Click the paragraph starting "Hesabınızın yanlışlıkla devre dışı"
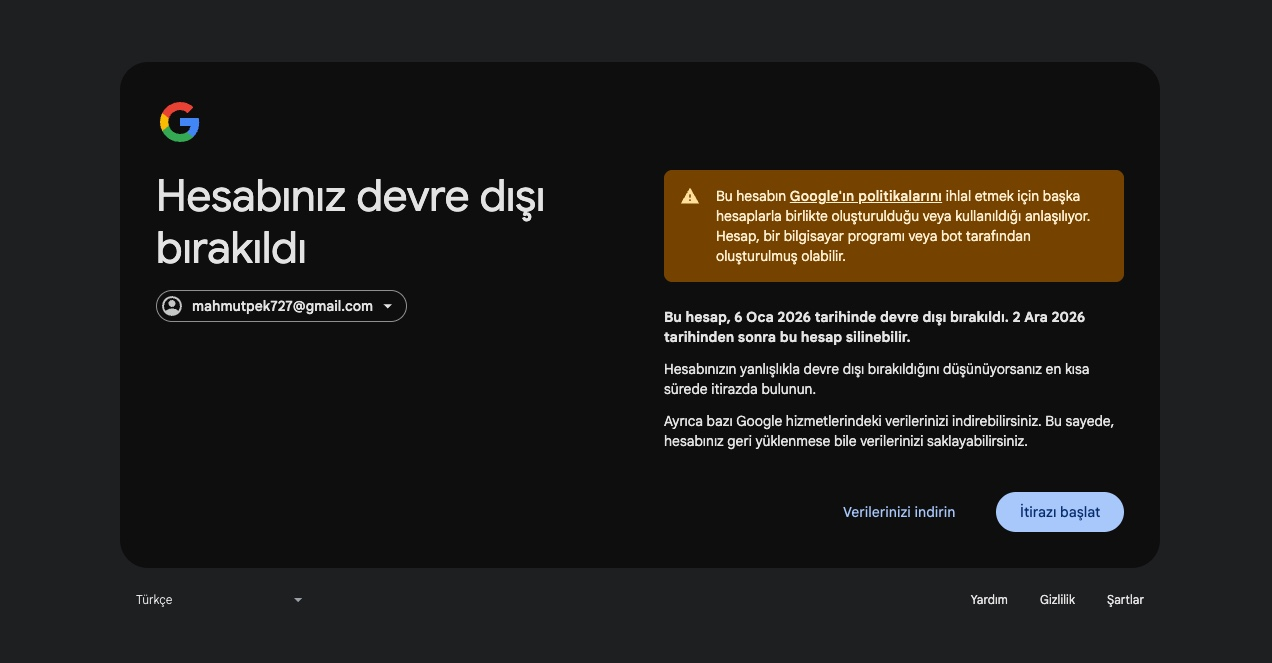This screenshot has height=663, width=1272. (x=877, y=379)
